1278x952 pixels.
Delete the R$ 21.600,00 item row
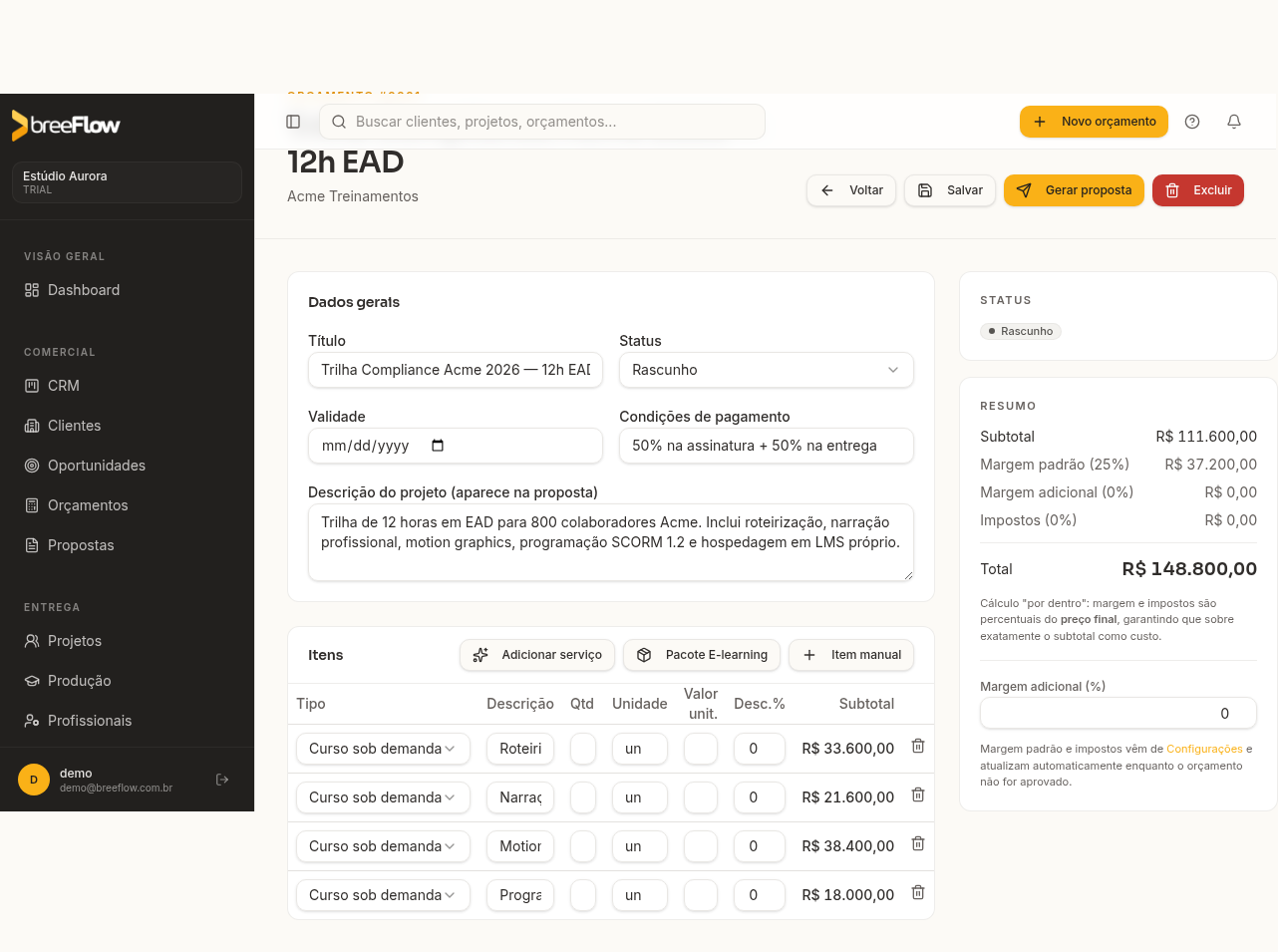pyautogui.click(x=918, y=795)
